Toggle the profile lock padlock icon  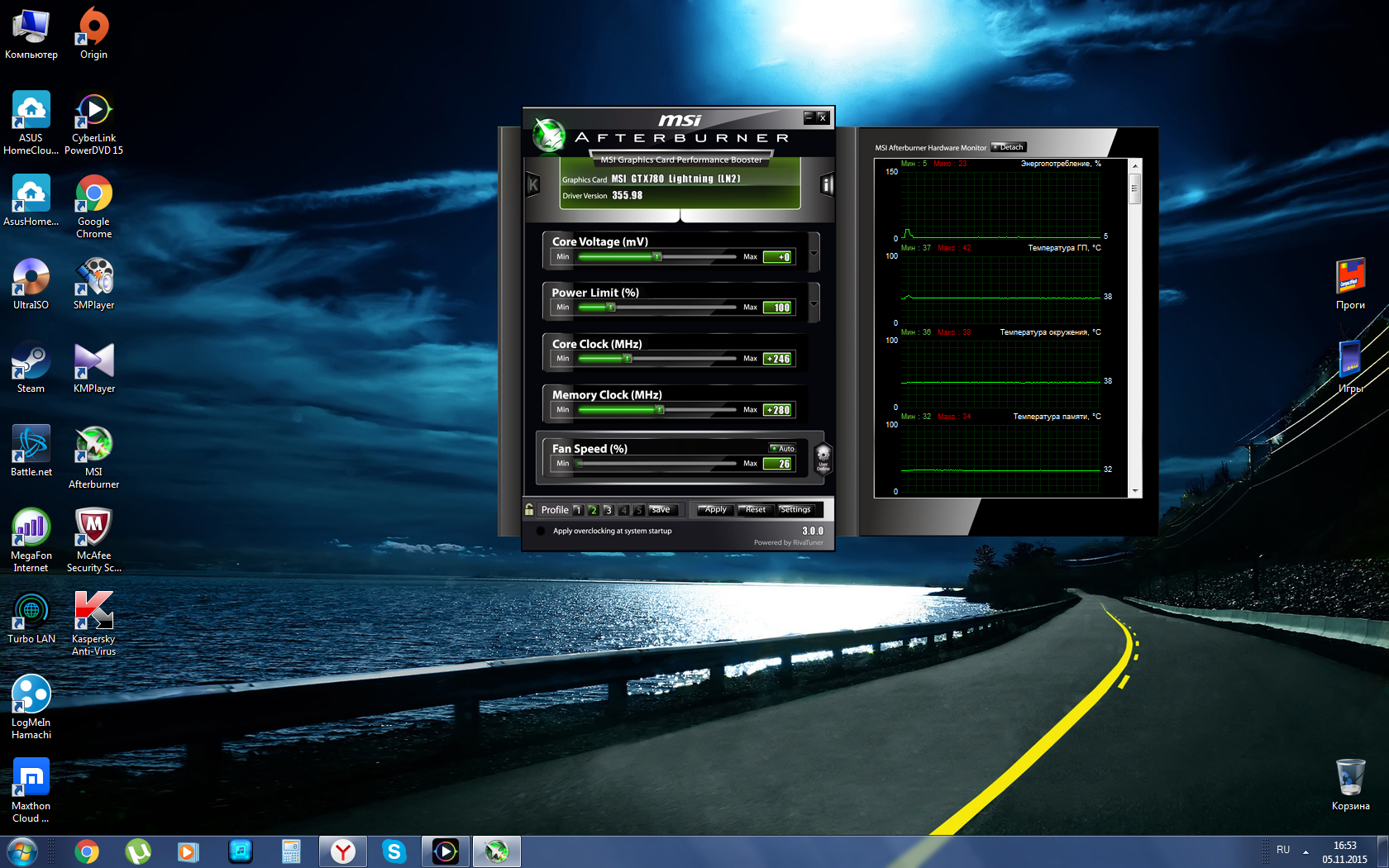529,509
